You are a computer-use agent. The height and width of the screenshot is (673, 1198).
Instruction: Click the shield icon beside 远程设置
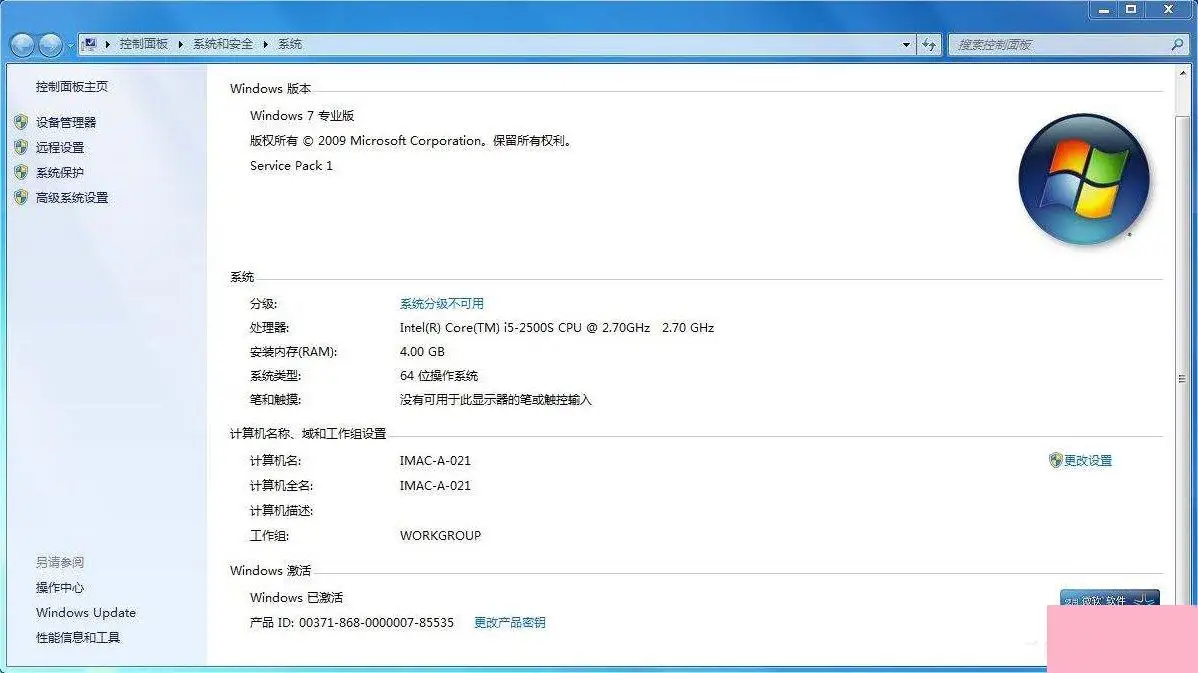pos(22,147)
